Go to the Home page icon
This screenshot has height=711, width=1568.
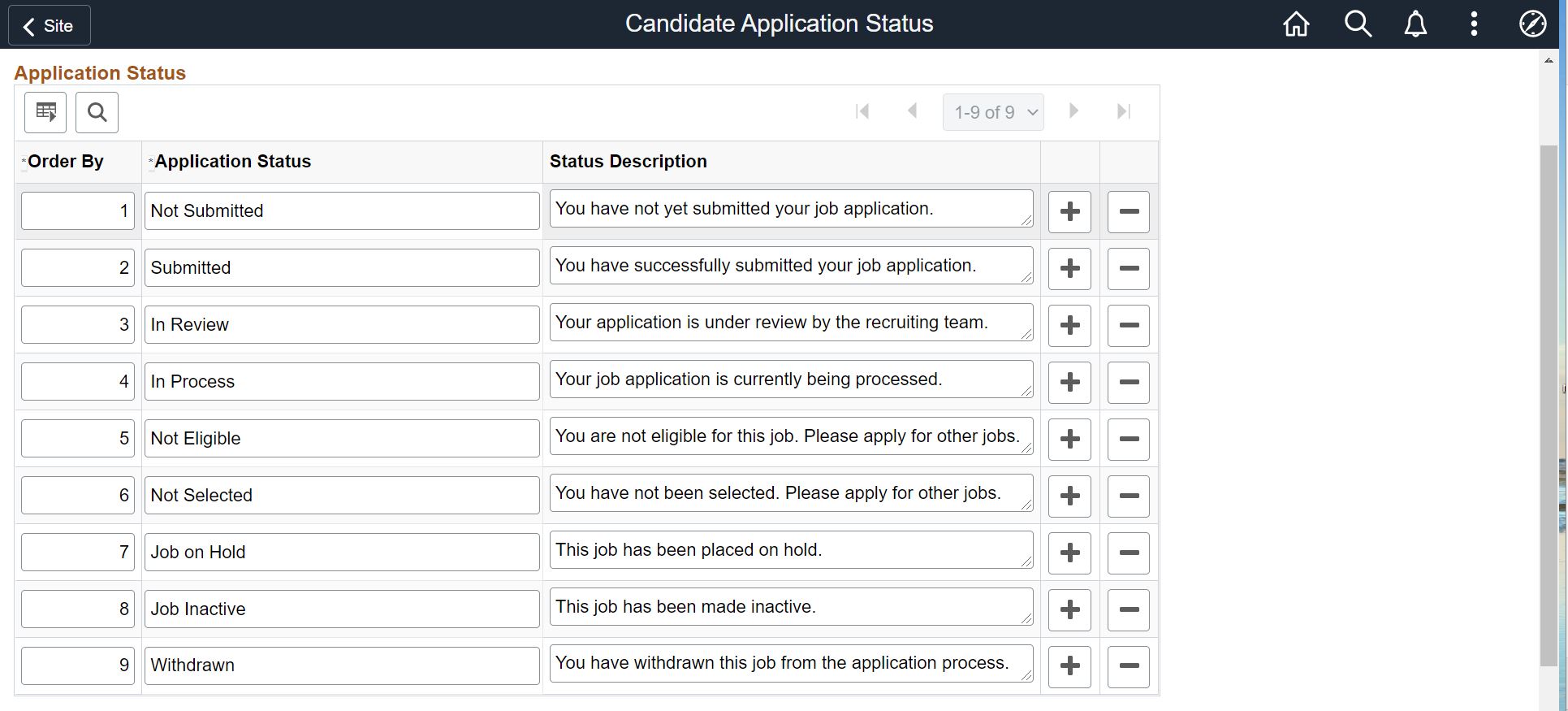[1296, 24]
